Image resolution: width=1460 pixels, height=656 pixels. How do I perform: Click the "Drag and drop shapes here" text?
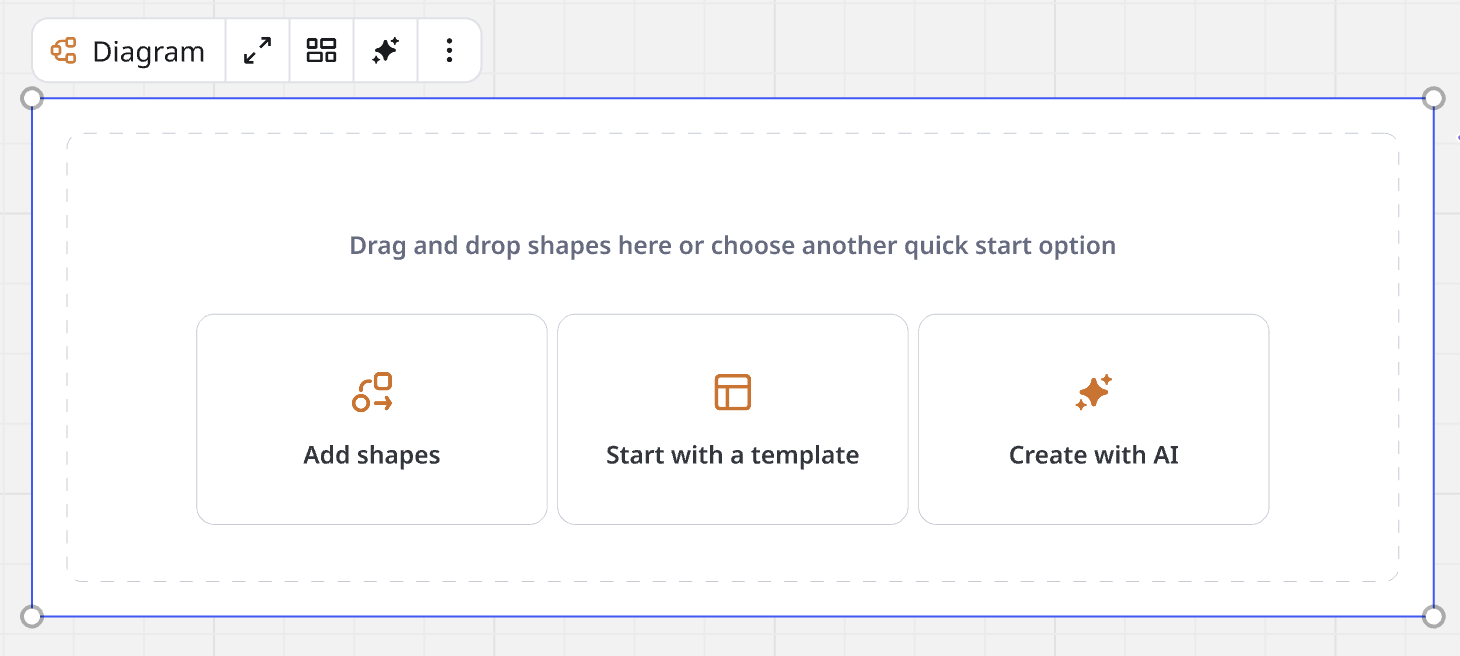732,245
